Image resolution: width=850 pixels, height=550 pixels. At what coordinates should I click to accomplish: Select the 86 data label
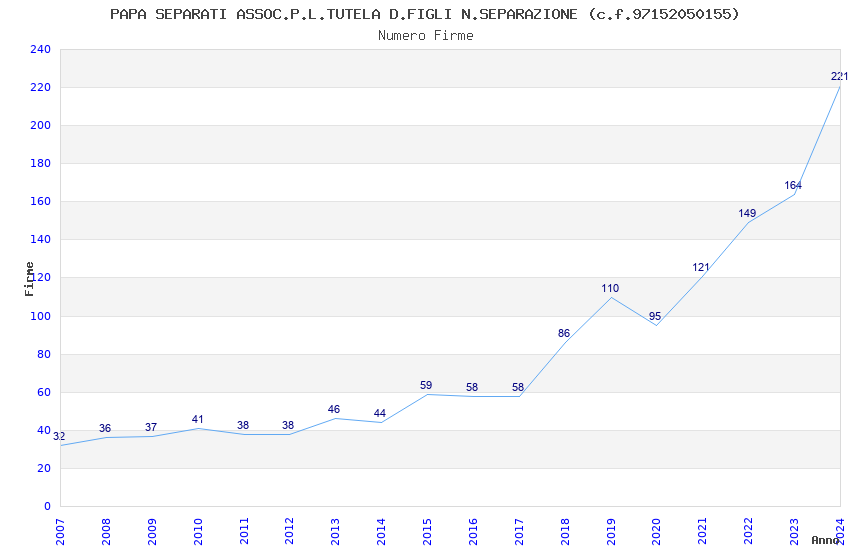(x=564, y=333)
